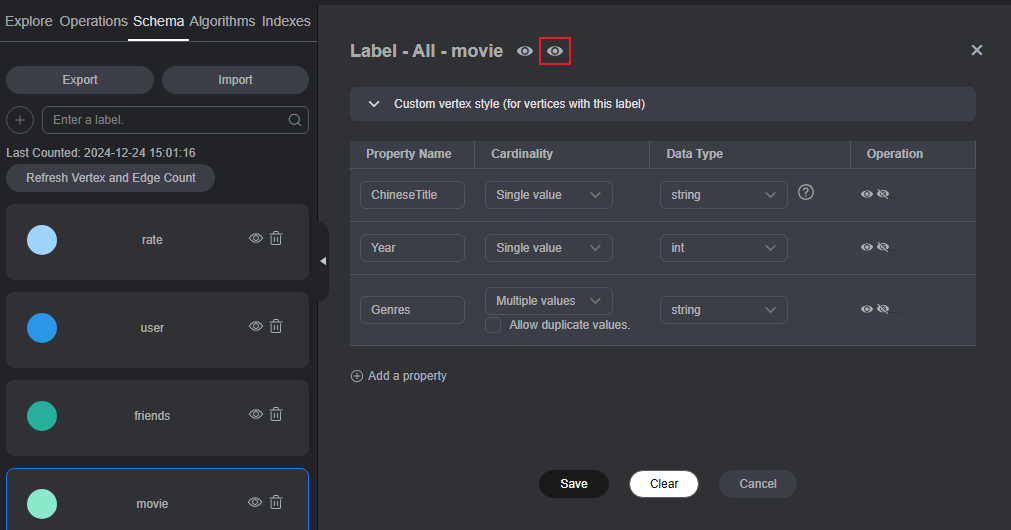Edit the ChineseTitle property name field
Image resolution: width=1011 pixels, height=530 pixels.
pyautogui.click(x=413, y=195)
